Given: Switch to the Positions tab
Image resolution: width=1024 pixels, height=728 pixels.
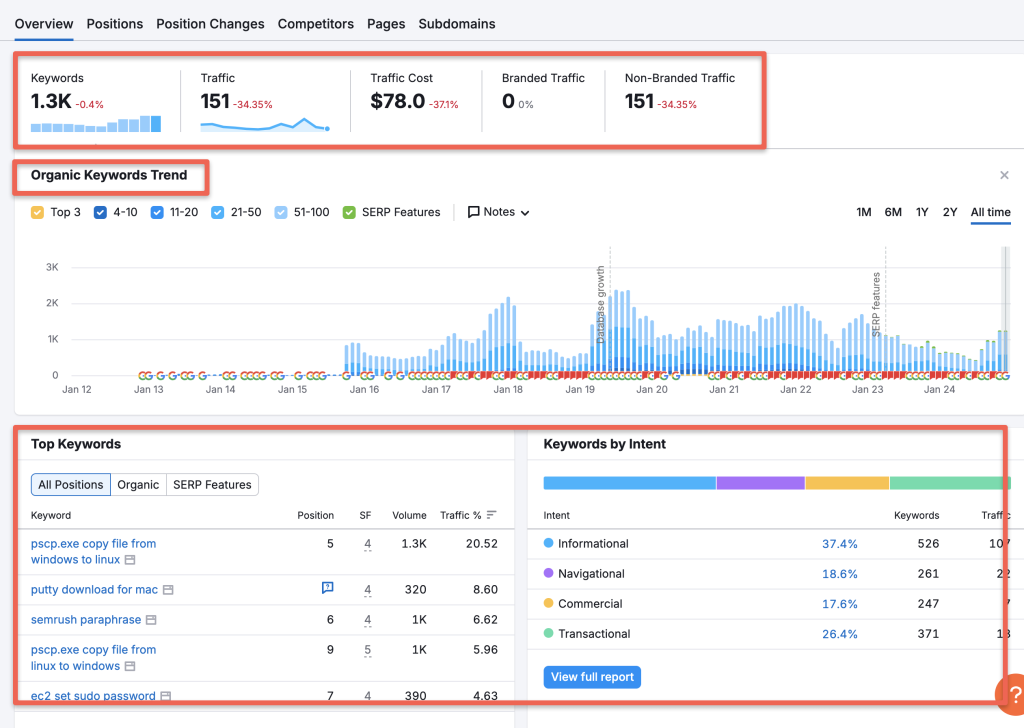Looking at the screenshot, I should tap(114, 23).
